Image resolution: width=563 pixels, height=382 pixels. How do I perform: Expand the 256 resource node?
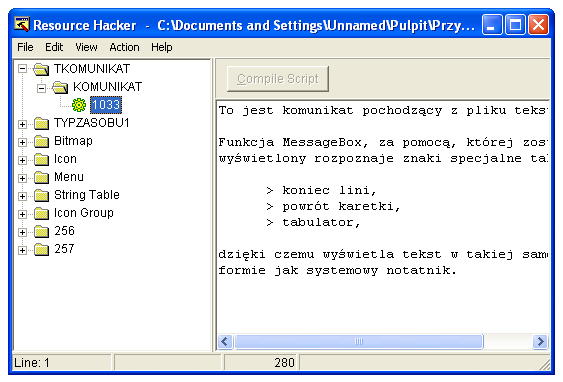coord(22,232)
